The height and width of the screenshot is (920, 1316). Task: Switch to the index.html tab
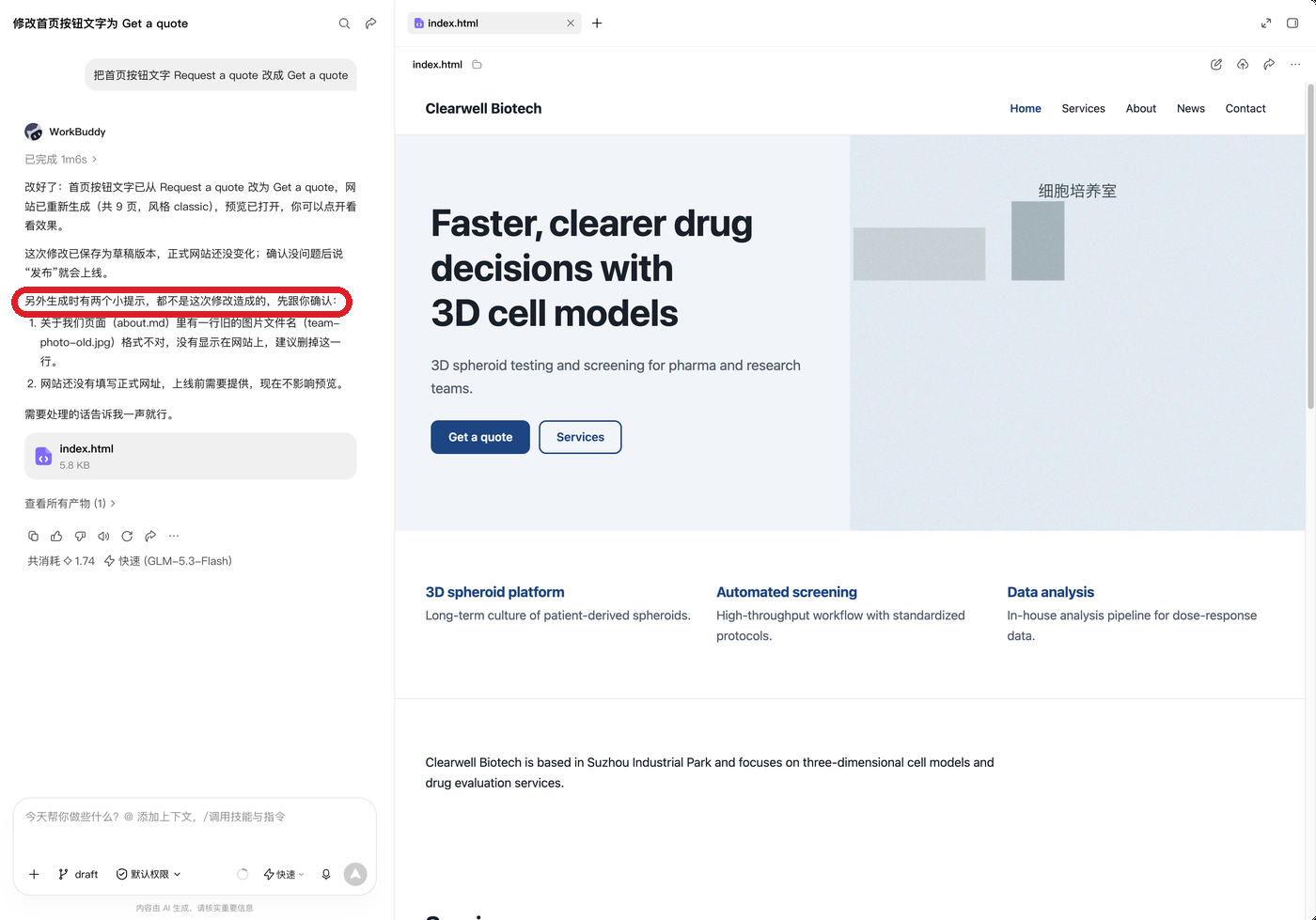494,23
